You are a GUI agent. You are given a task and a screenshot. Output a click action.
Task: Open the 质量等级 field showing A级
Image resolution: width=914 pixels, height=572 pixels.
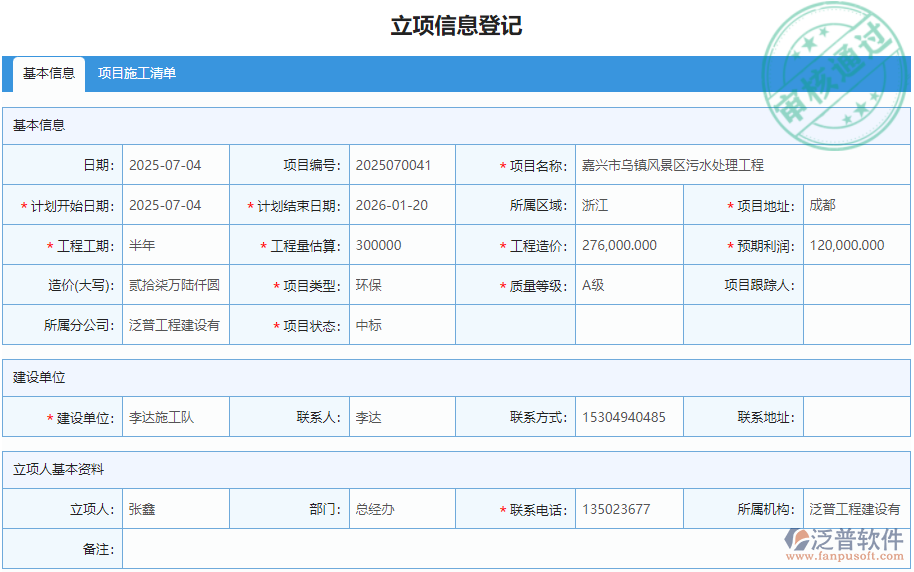pyautogui.click(x=629, y=285)
